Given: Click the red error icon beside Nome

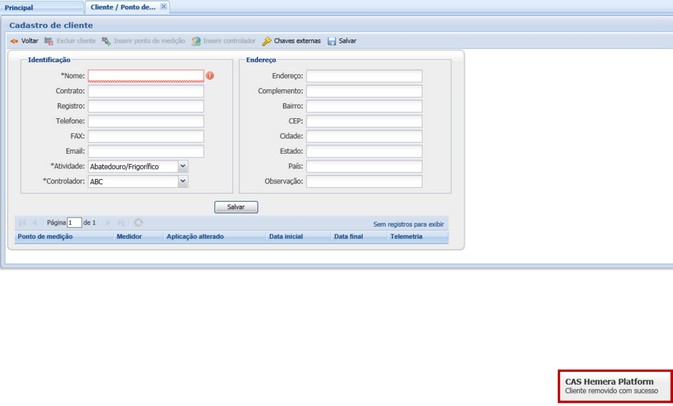Looking at the screenshot, I should pos(210,76).
